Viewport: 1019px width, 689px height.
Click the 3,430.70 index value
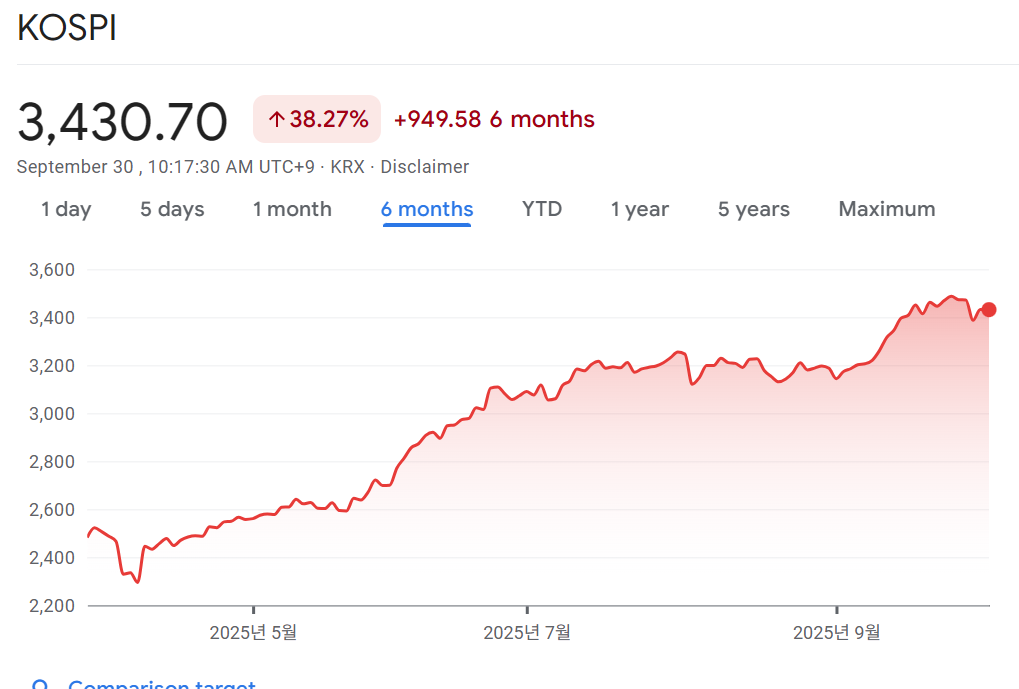(x=123, y=122)
